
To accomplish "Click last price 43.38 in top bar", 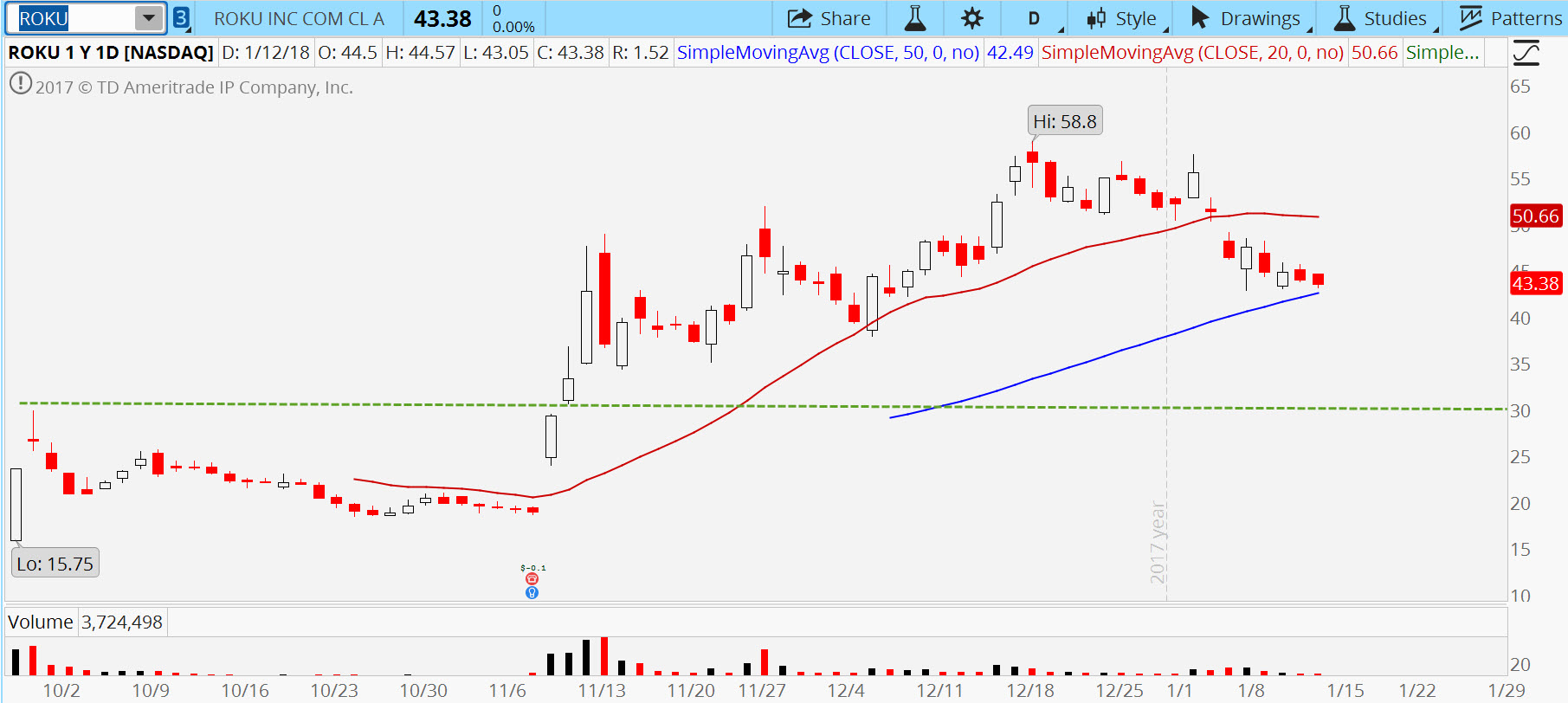I will (442, 18).
